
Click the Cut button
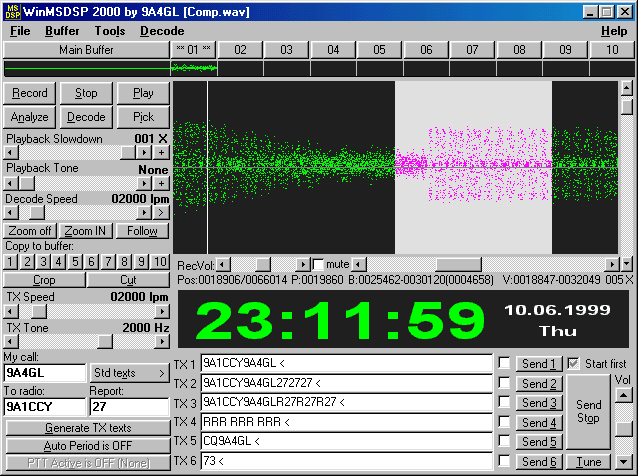coord(128,280)
